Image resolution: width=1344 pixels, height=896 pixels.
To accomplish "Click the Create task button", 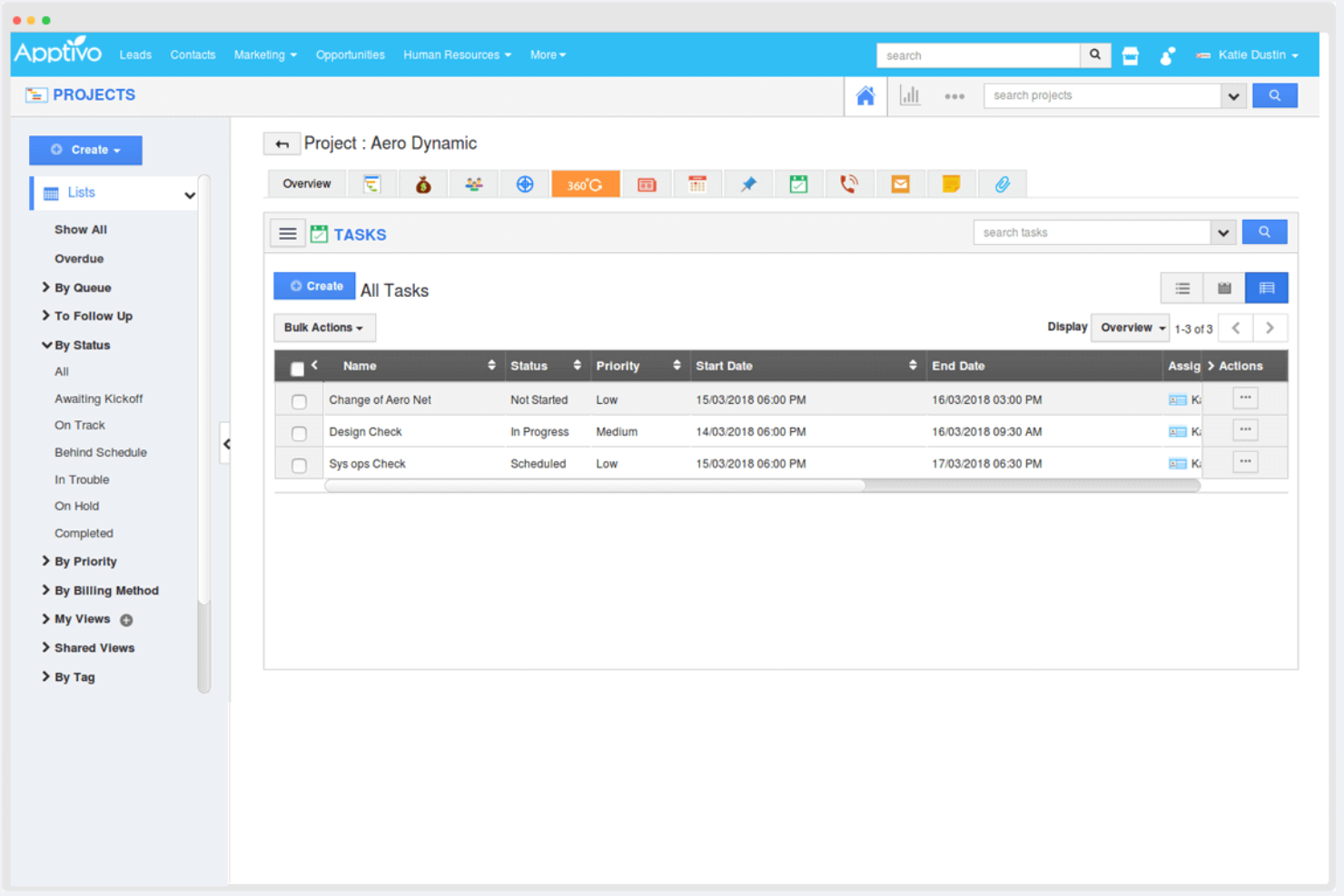I will [x=314, y=285].
